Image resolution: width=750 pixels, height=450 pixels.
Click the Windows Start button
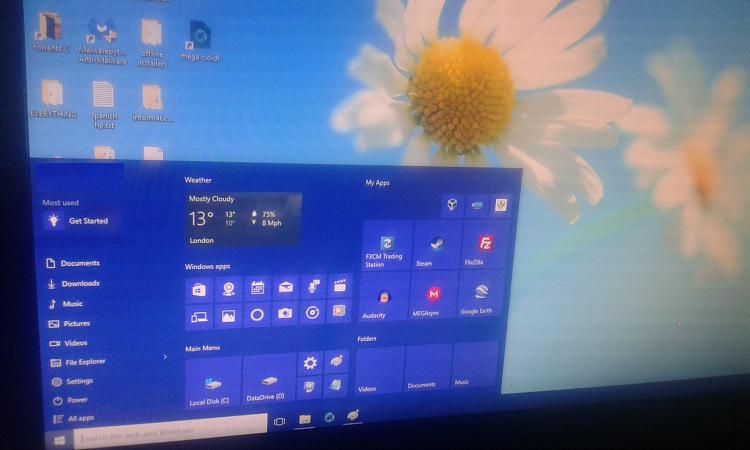click(59, 440)
